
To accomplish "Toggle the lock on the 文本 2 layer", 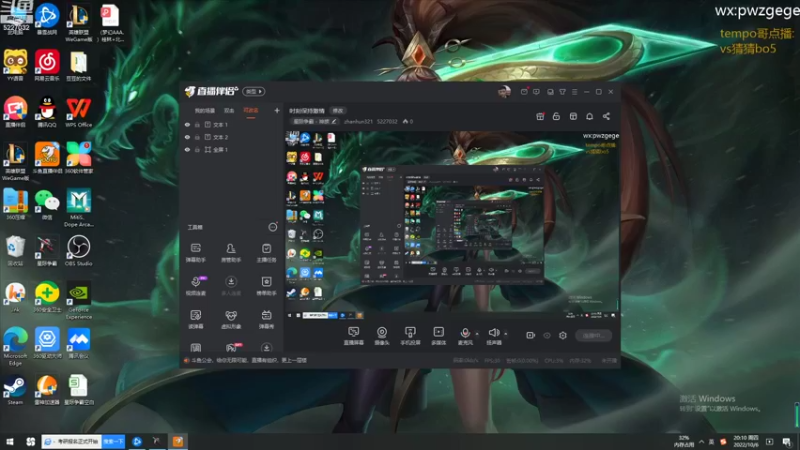I will click(197, 137).
